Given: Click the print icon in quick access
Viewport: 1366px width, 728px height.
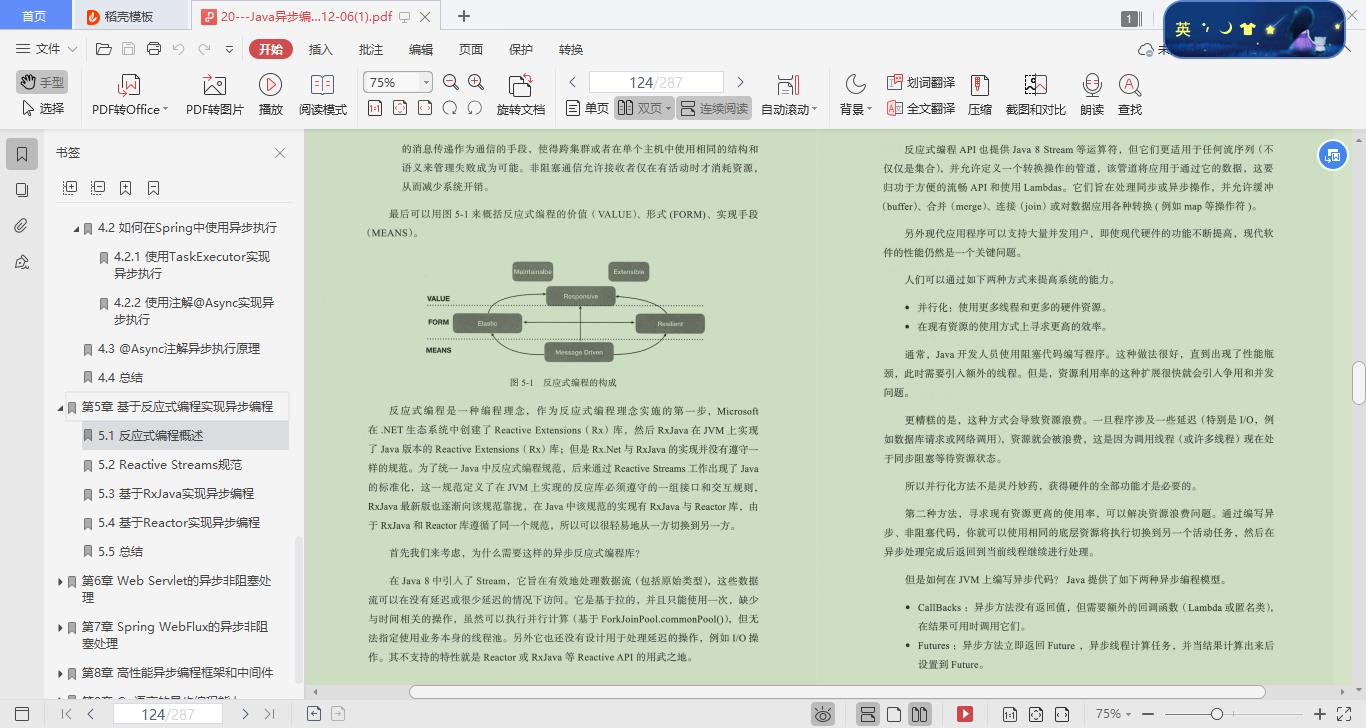Looking at the screenshot, I should pos(153,49).
